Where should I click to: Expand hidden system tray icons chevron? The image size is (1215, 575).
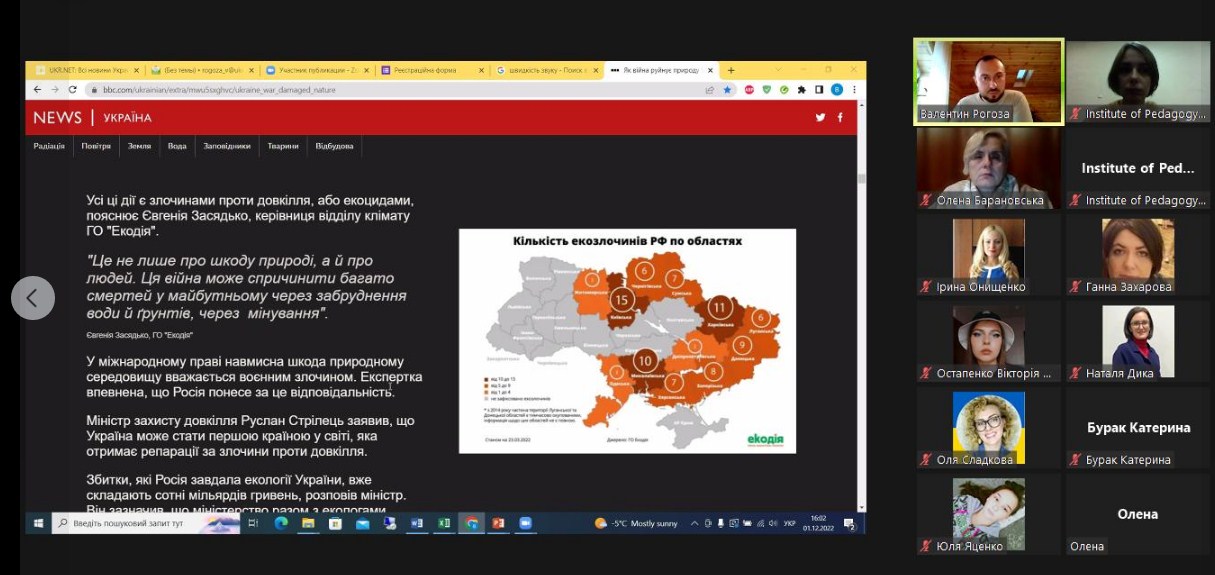pos(695,523)
